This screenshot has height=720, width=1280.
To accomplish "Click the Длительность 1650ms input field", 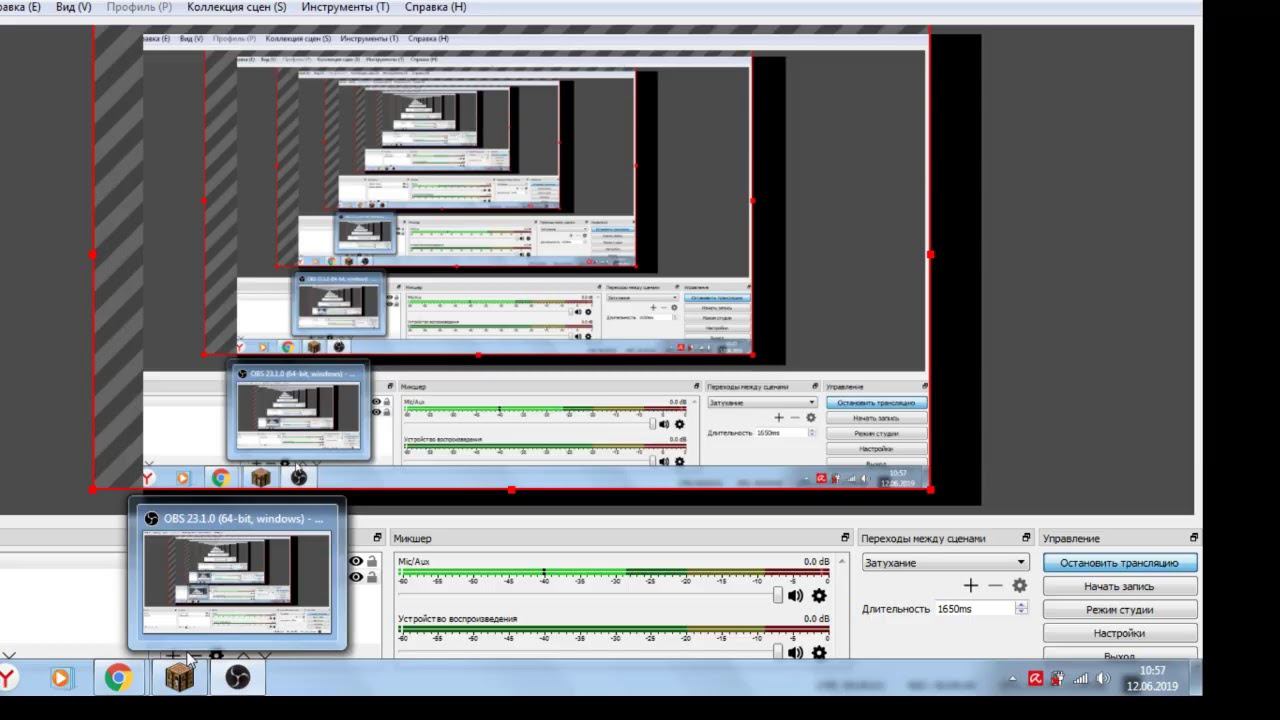I will (x=974, y=608).
